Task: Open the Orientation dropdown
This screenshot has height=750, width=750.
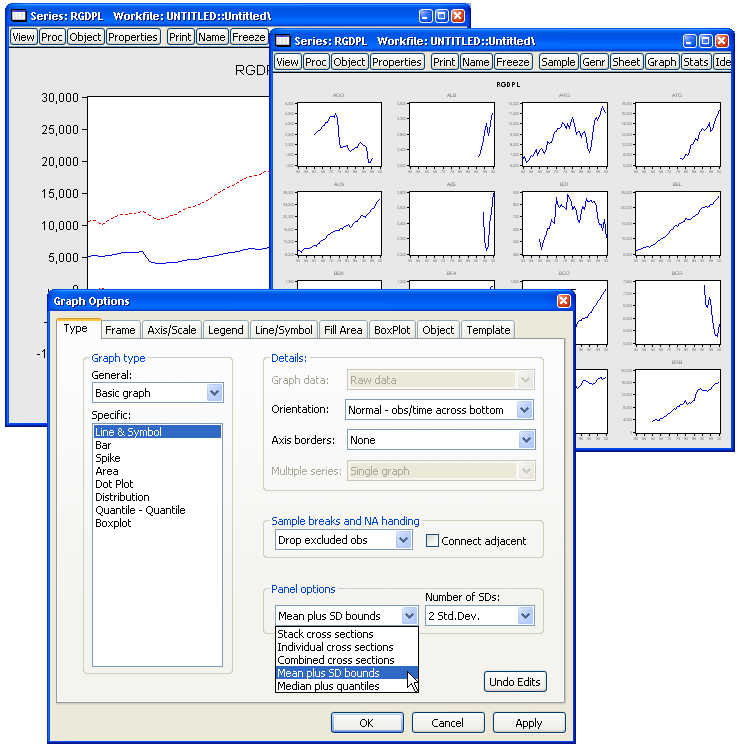Action: tap(525, 410)
